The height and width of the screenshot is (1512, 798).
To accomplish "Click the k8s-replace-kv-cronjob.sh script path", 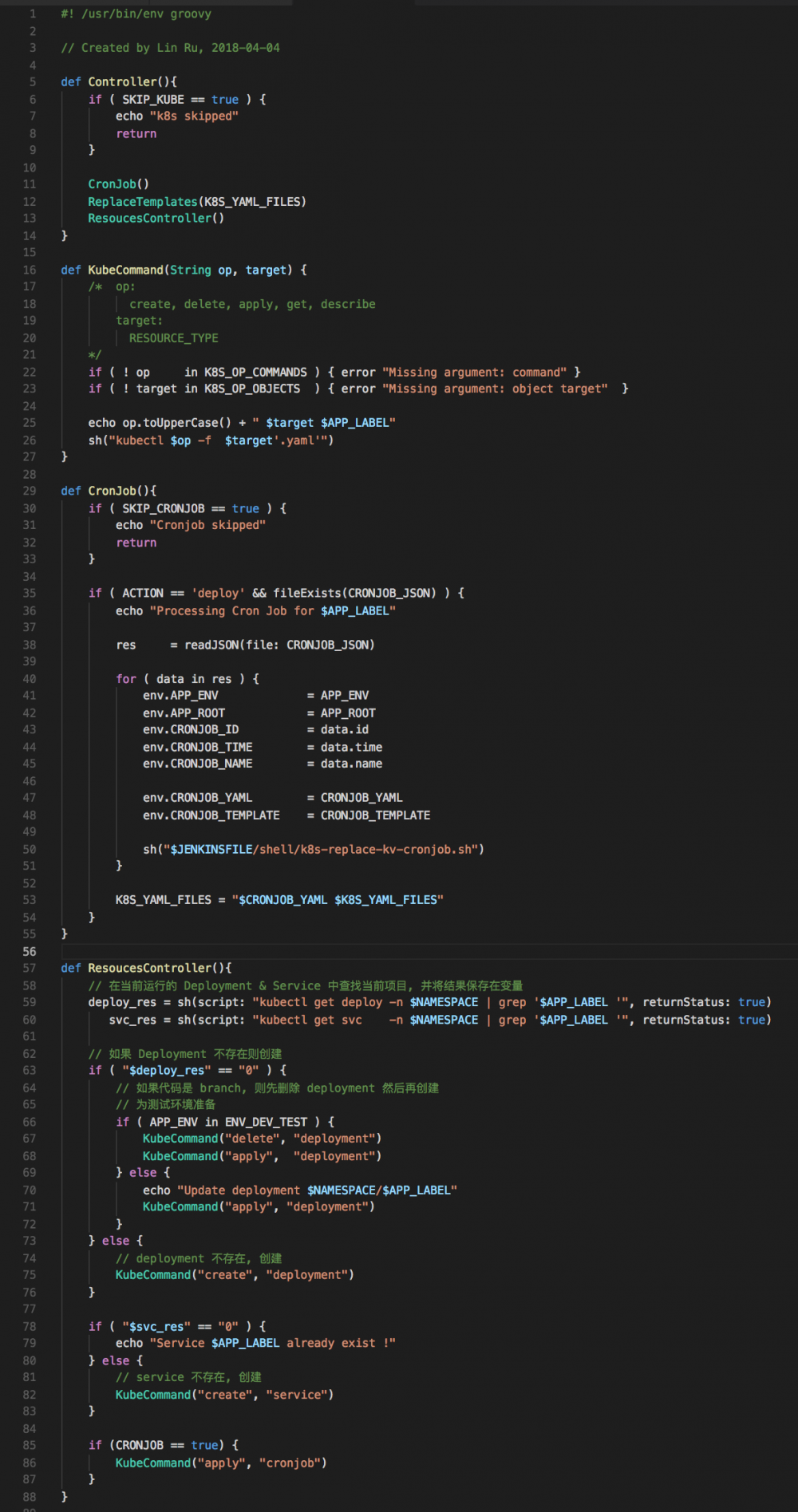I will [x=364, y=850].
